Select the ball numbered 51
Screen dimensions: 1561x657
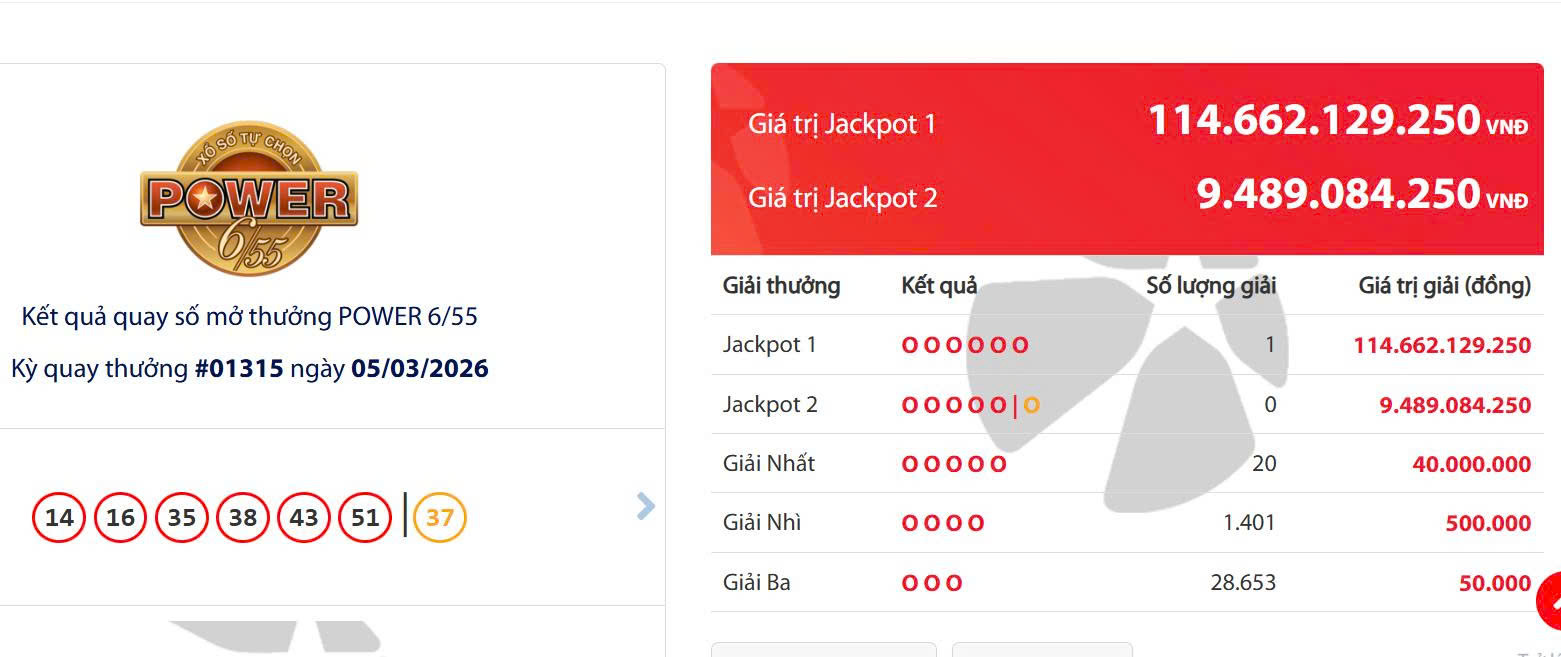pos(364,517)
